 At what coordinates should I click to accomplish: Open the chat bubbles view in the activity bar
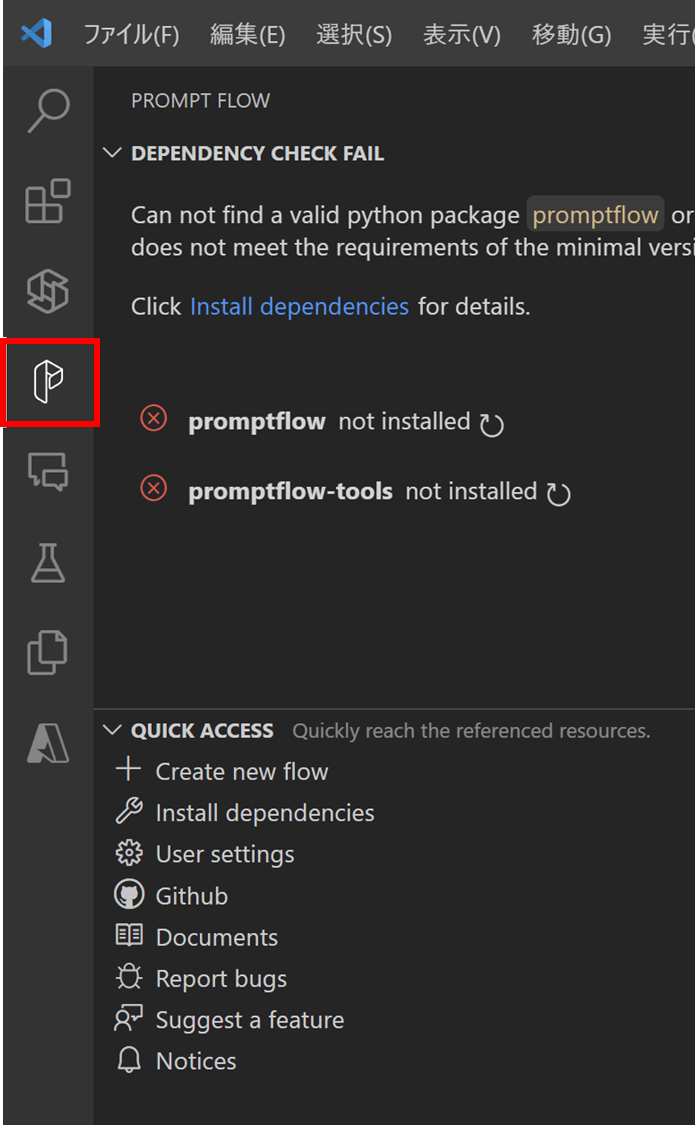coord(48,471)
